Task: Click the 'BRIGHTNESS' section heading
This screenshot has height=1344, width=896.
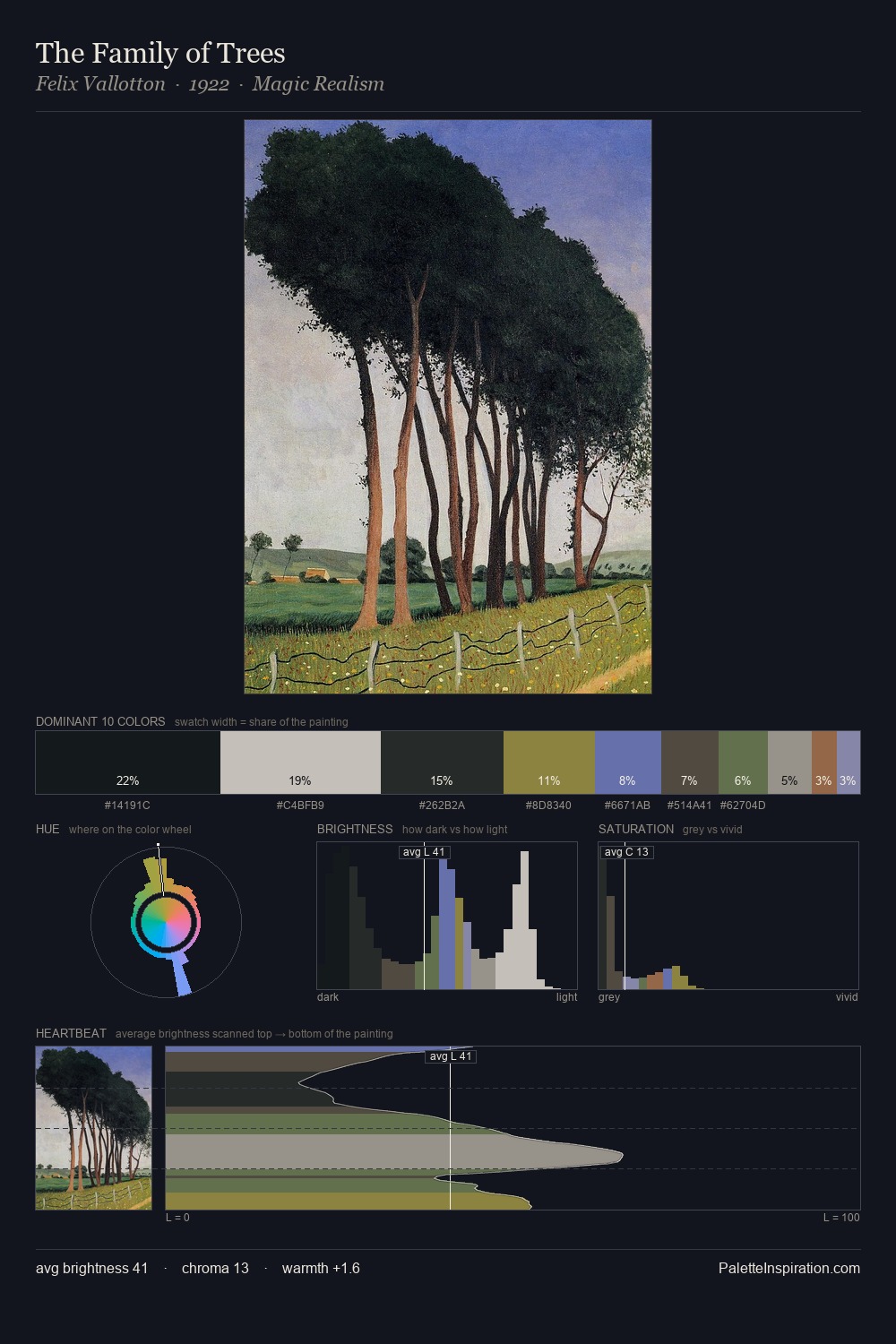Action: [x=355, y=829]
